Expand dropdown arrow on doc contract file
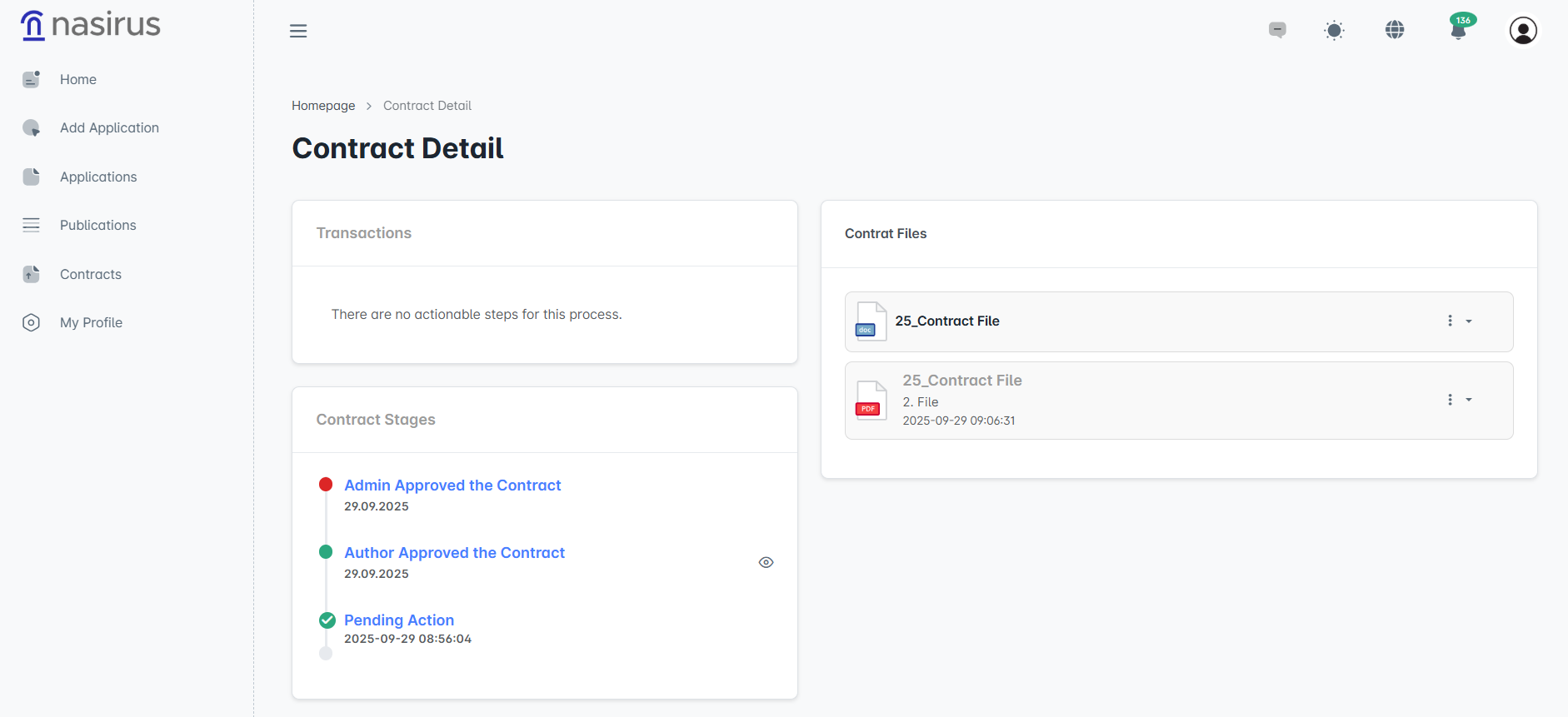This screenshot has height=717, width=1568. pyautogui.click(x=1469, y=321)
